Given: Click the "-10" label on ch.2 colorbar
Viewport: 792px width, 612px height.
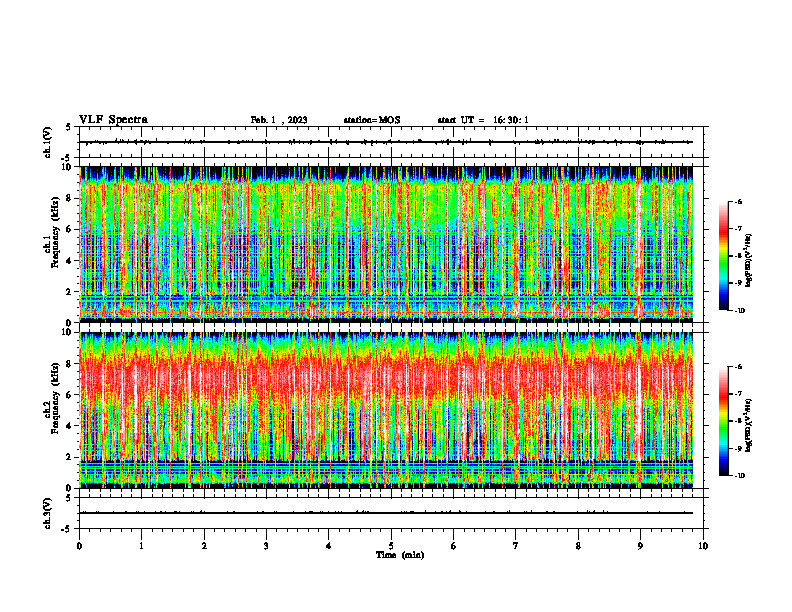Looking at the screenshot, I should (x=739, y=475).
